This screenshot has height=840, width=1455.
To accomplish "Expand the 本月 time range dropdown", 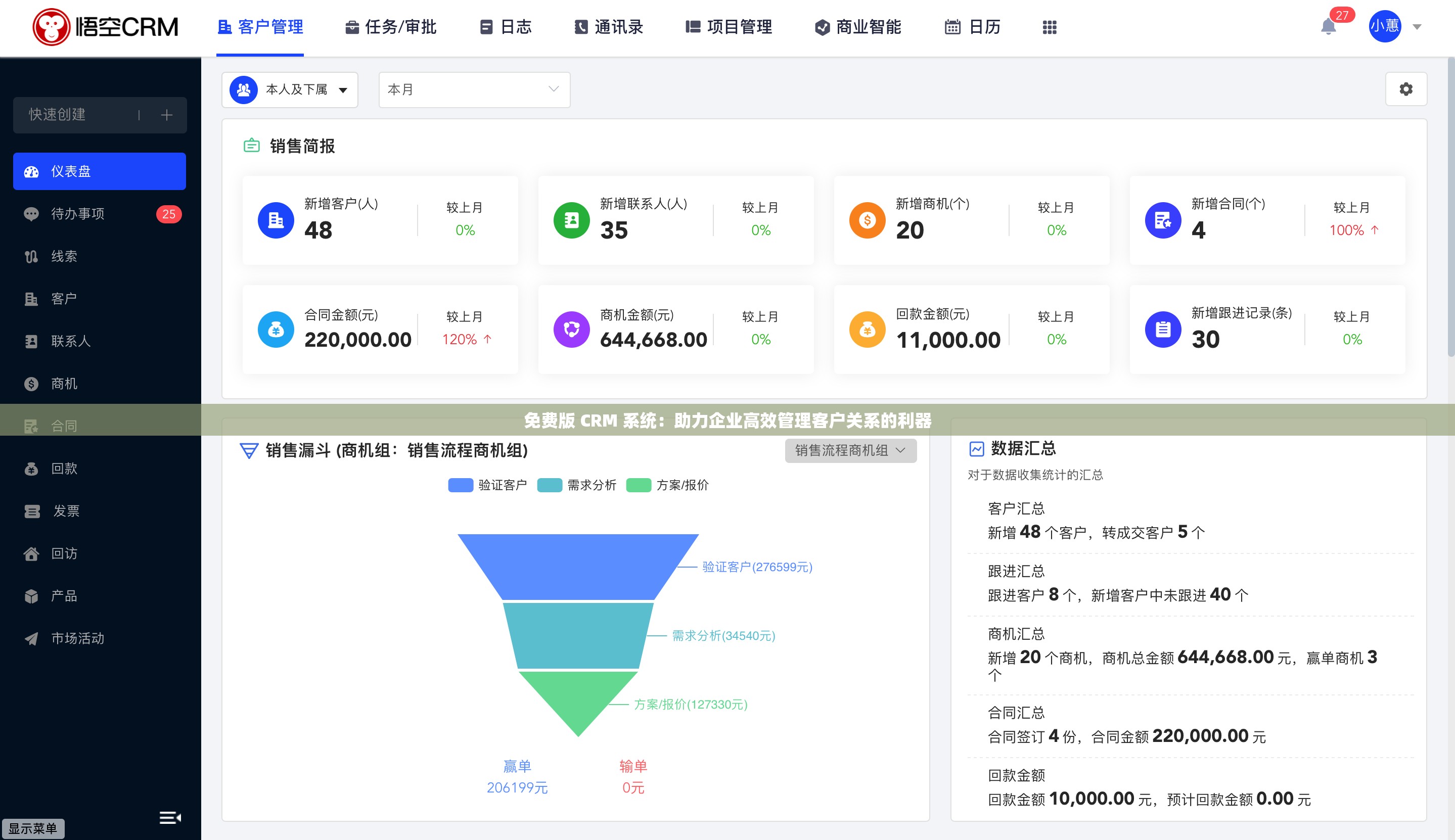I will tap(473, 89).
